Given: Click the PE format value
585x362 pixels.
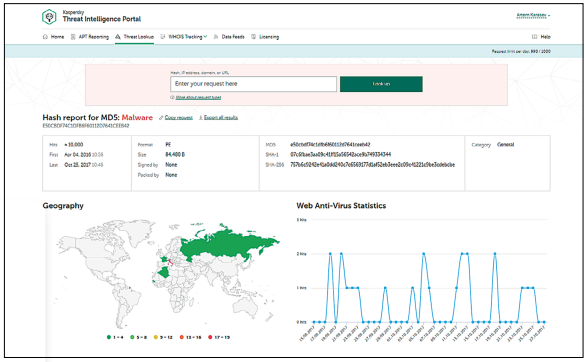Looking at the screenshot, I should pyautogui.click(x=168, y=144).
